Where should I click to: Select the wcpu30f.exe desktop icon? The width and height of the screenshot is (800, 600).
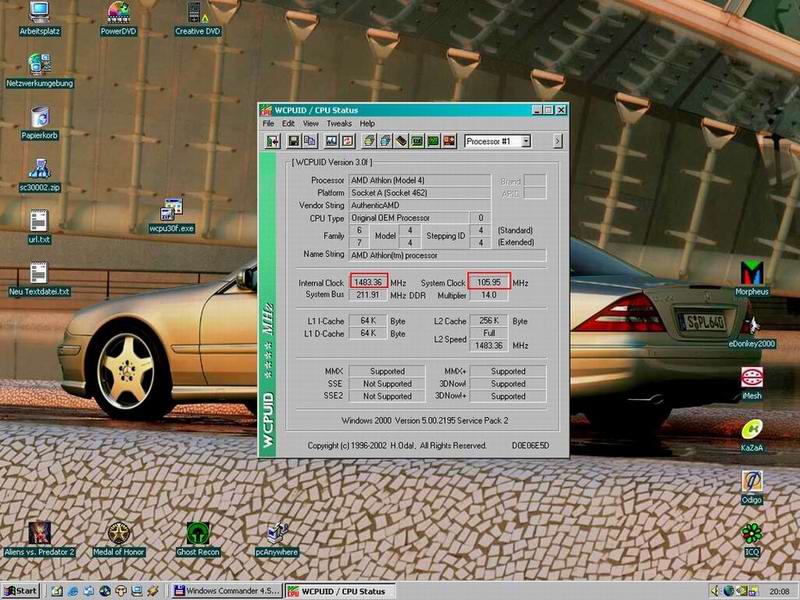[x=172, y=216]
